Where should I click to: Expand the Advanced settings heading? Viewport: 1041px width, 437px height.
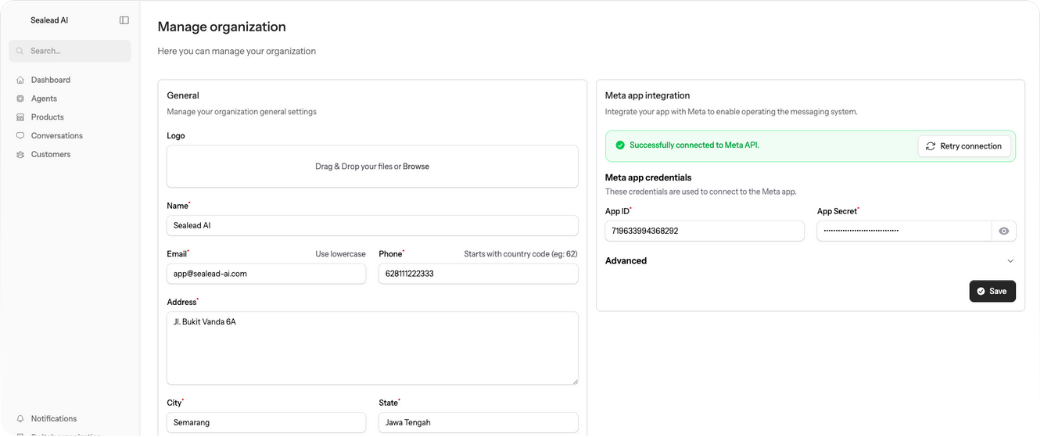point(626,261)
